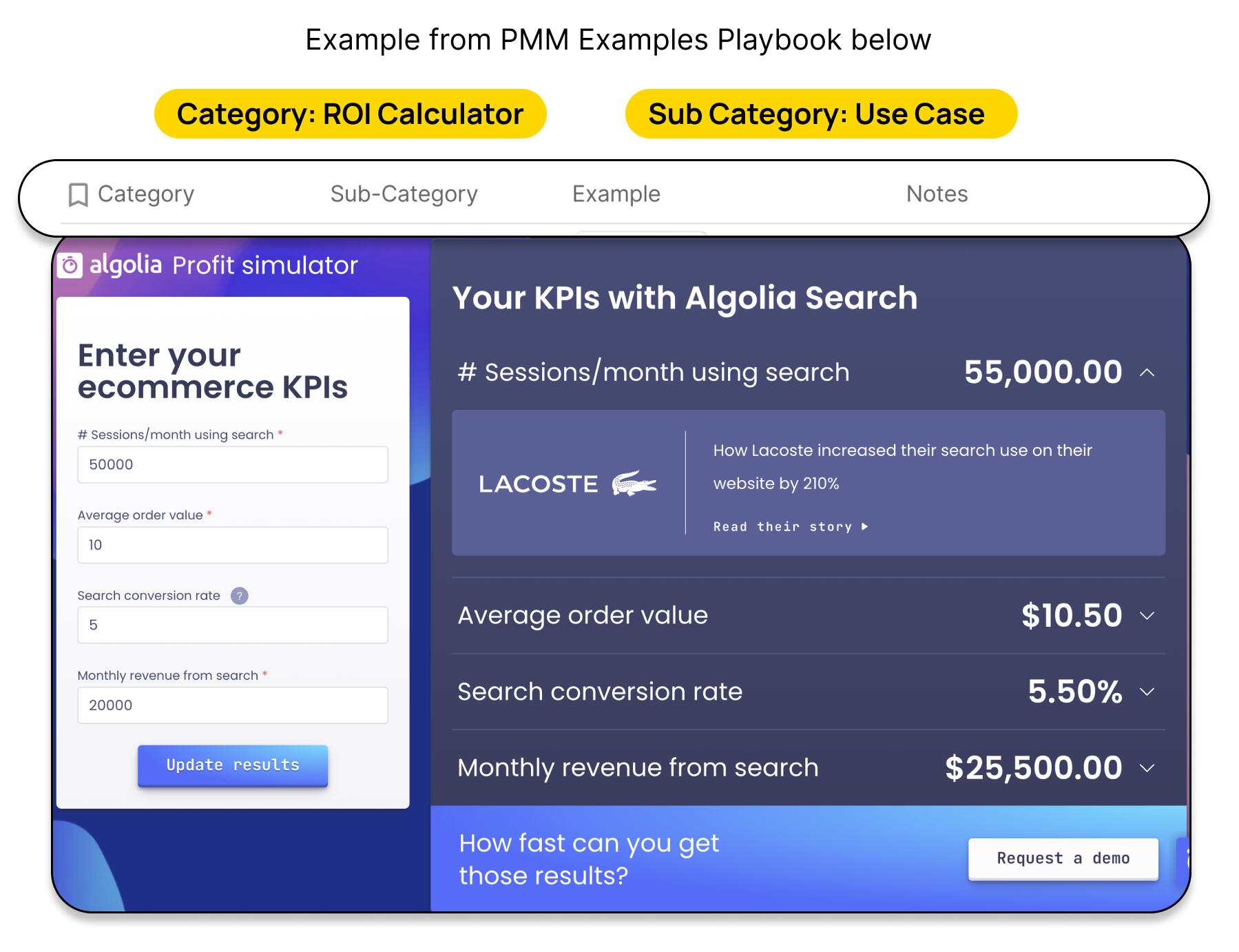Click the Sessions/month using search input field
The height and width of the screenshot is (952, 1239).
tap(233, 465)
